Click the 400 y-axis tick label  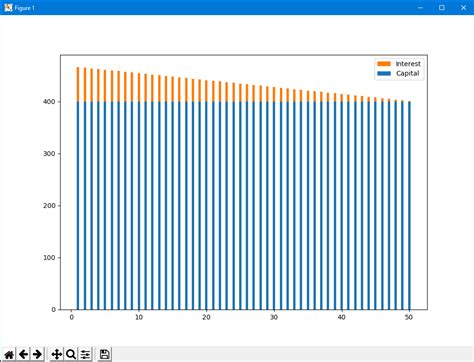point(49,102)
